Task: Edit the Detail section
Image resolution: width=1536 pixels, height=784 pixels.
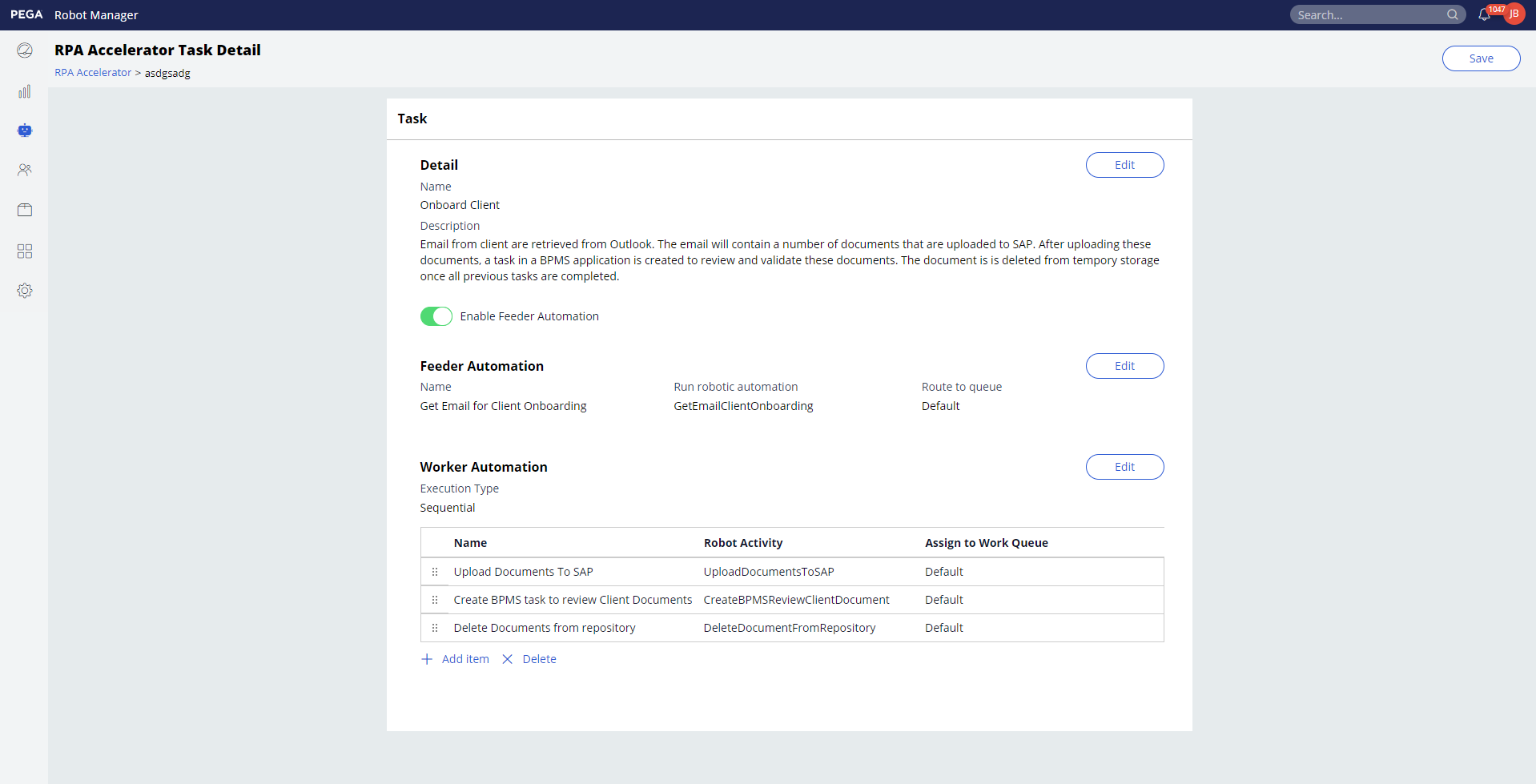Action: tap(1125, 165)
